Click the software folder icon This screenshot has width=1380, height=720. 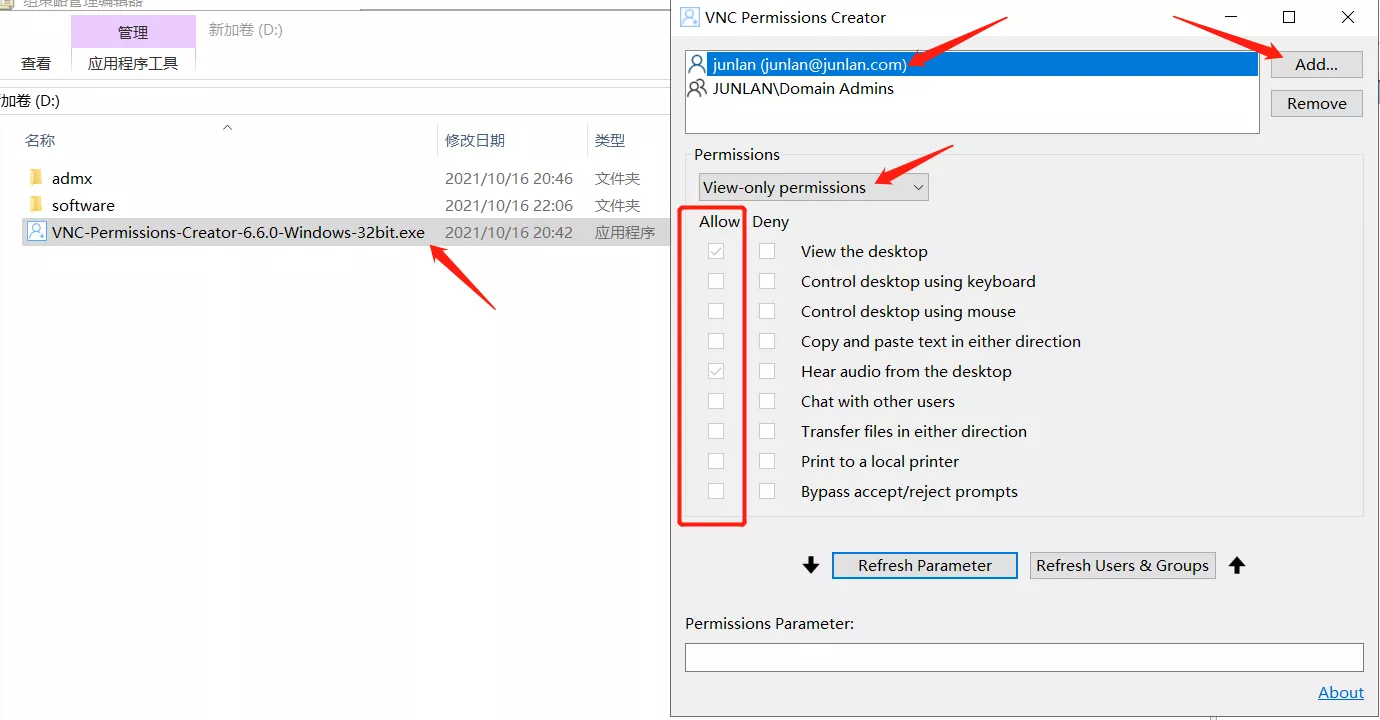pyautogui.click(x=37, y=205)
